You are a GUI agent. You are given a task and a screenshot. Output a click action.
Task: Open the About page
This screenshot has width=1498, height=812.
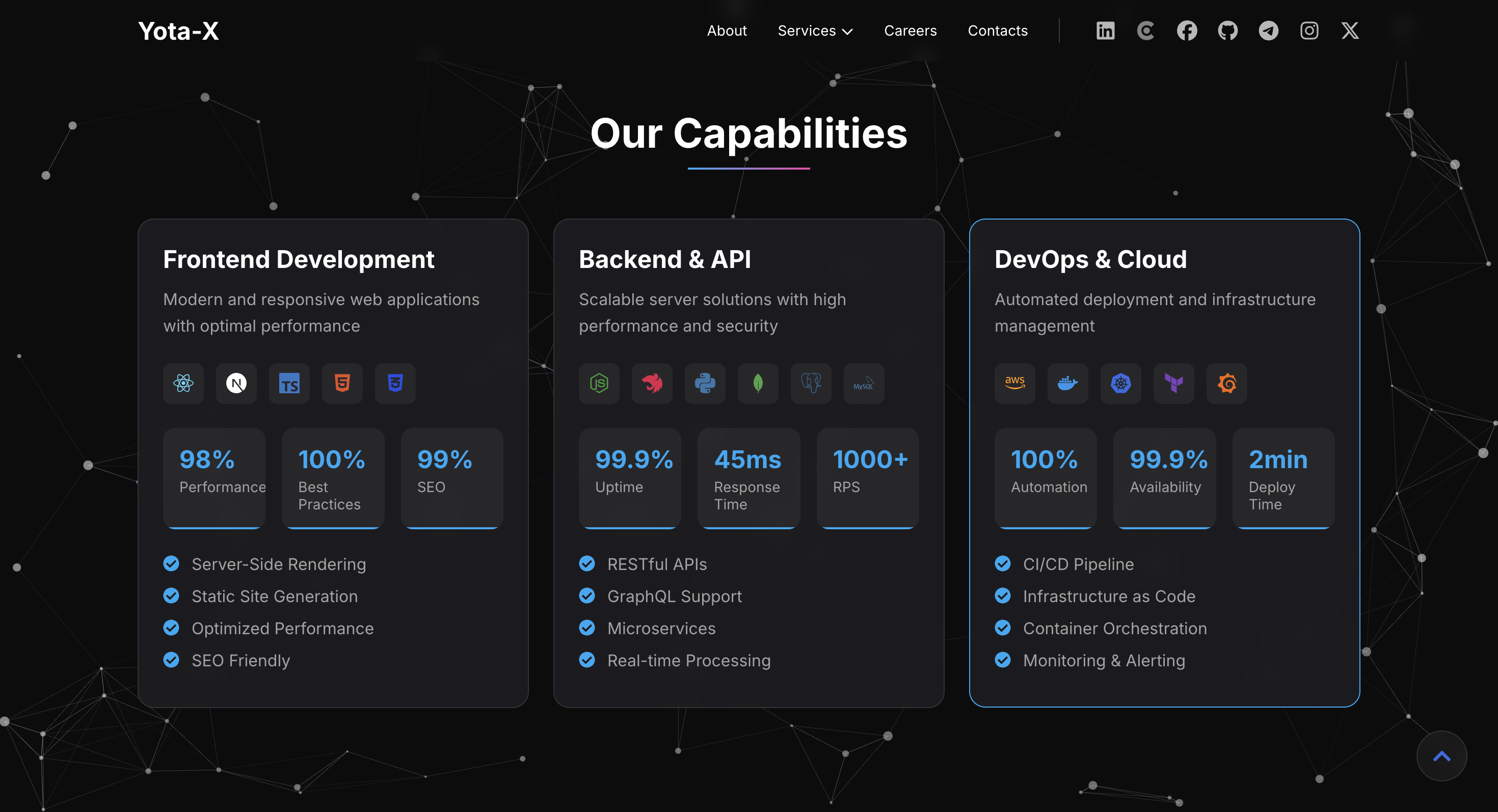click(726, 31)
